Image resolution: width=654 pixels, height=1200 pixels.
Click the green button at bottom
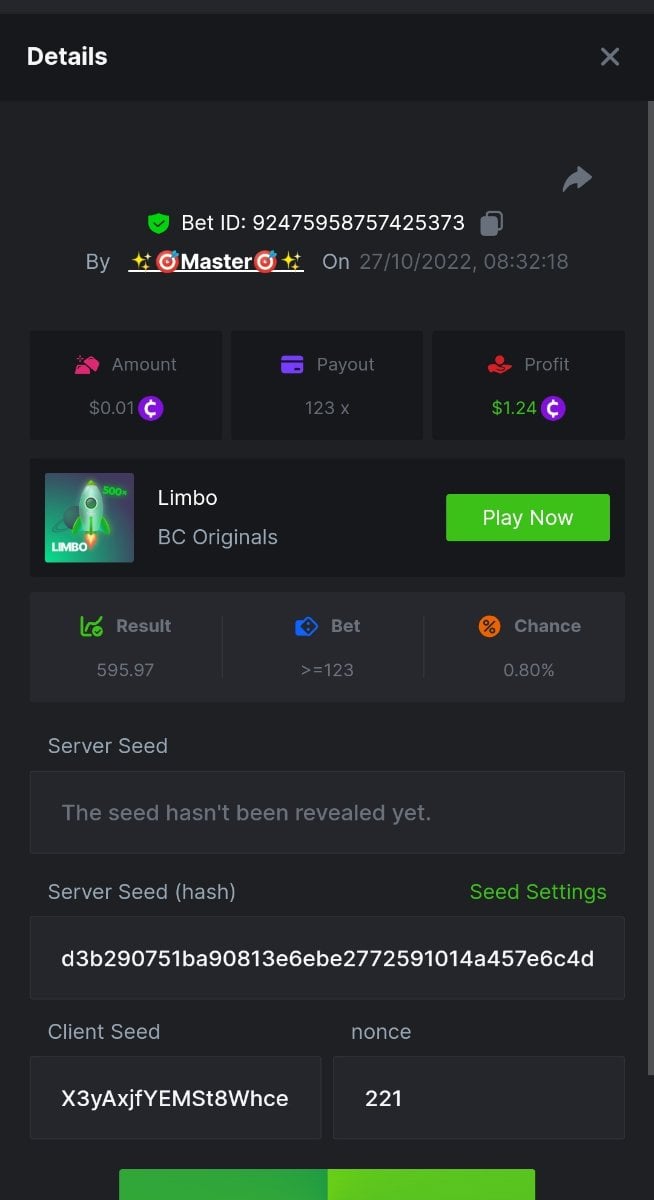coord(327,1185)
